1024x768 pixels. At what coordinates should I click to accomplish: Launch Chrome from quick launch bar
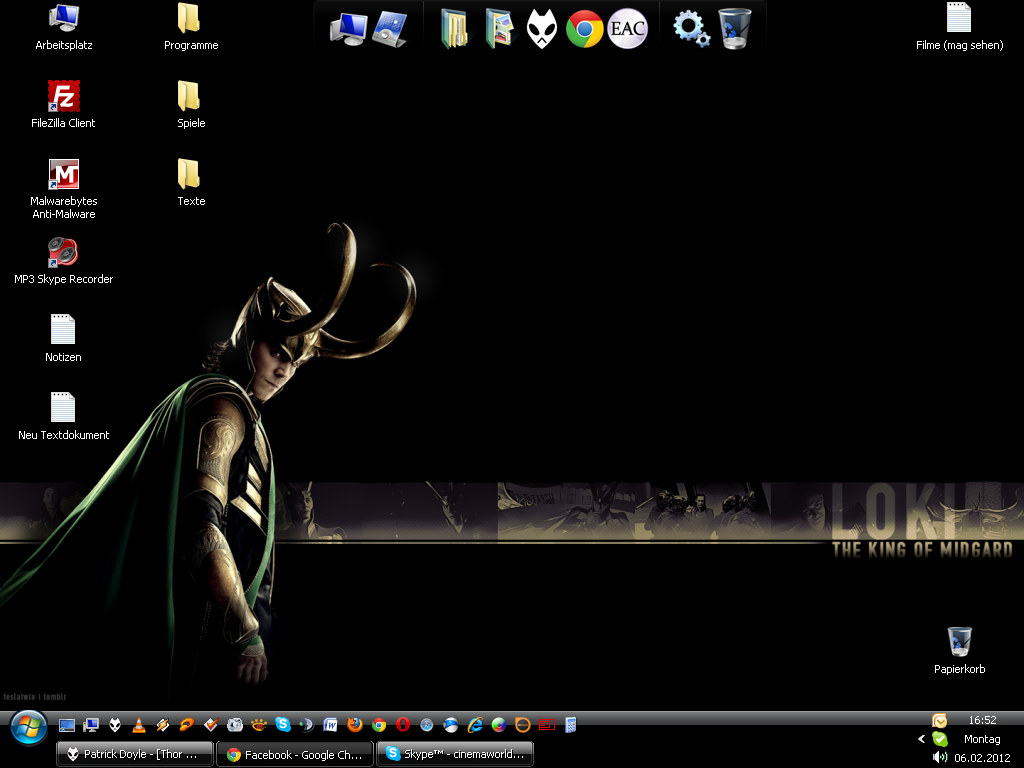pos(379,725)
